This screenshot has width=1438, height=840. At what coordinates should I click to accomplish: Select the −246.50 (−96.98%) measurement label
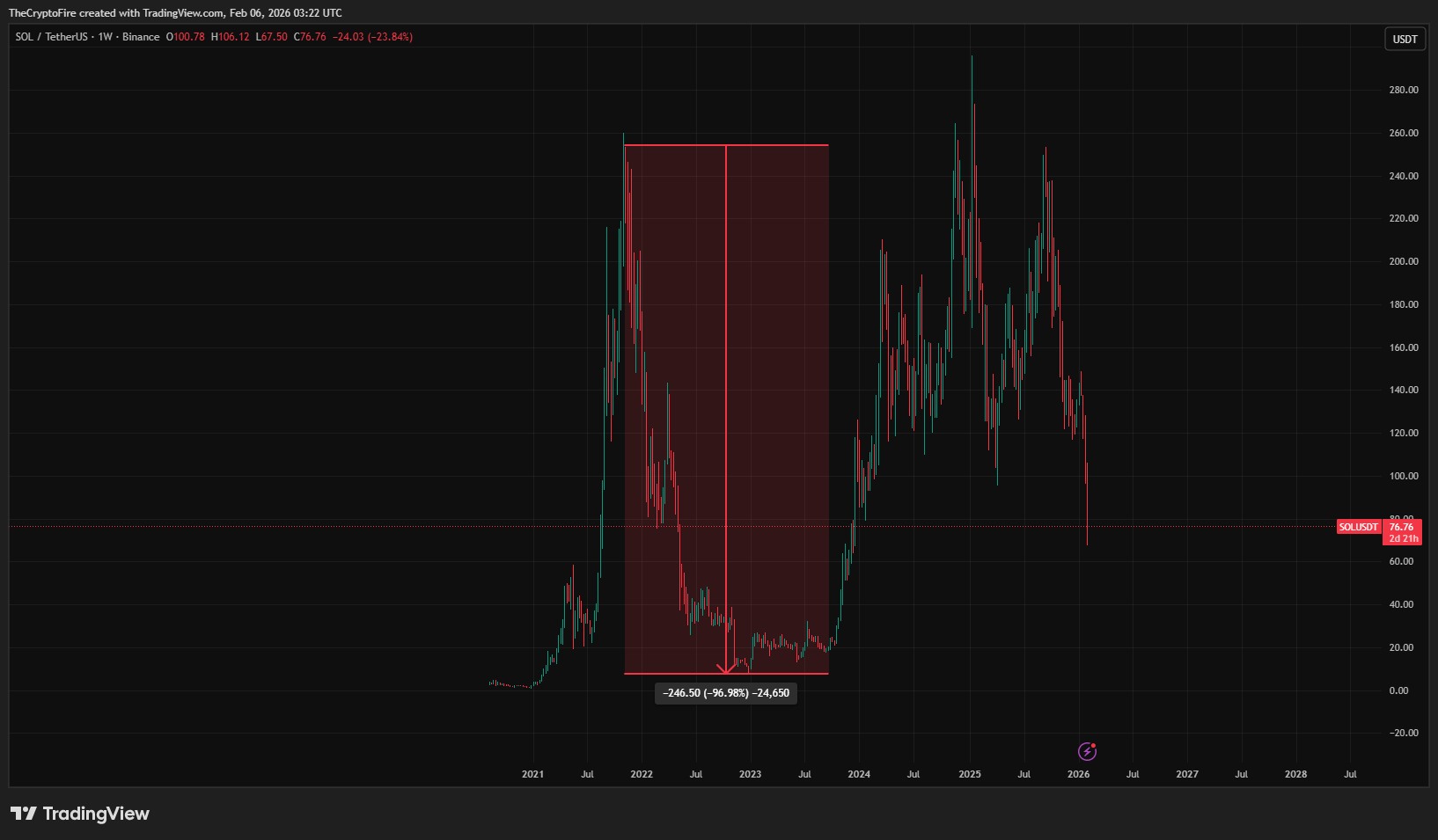pos(726,693)
